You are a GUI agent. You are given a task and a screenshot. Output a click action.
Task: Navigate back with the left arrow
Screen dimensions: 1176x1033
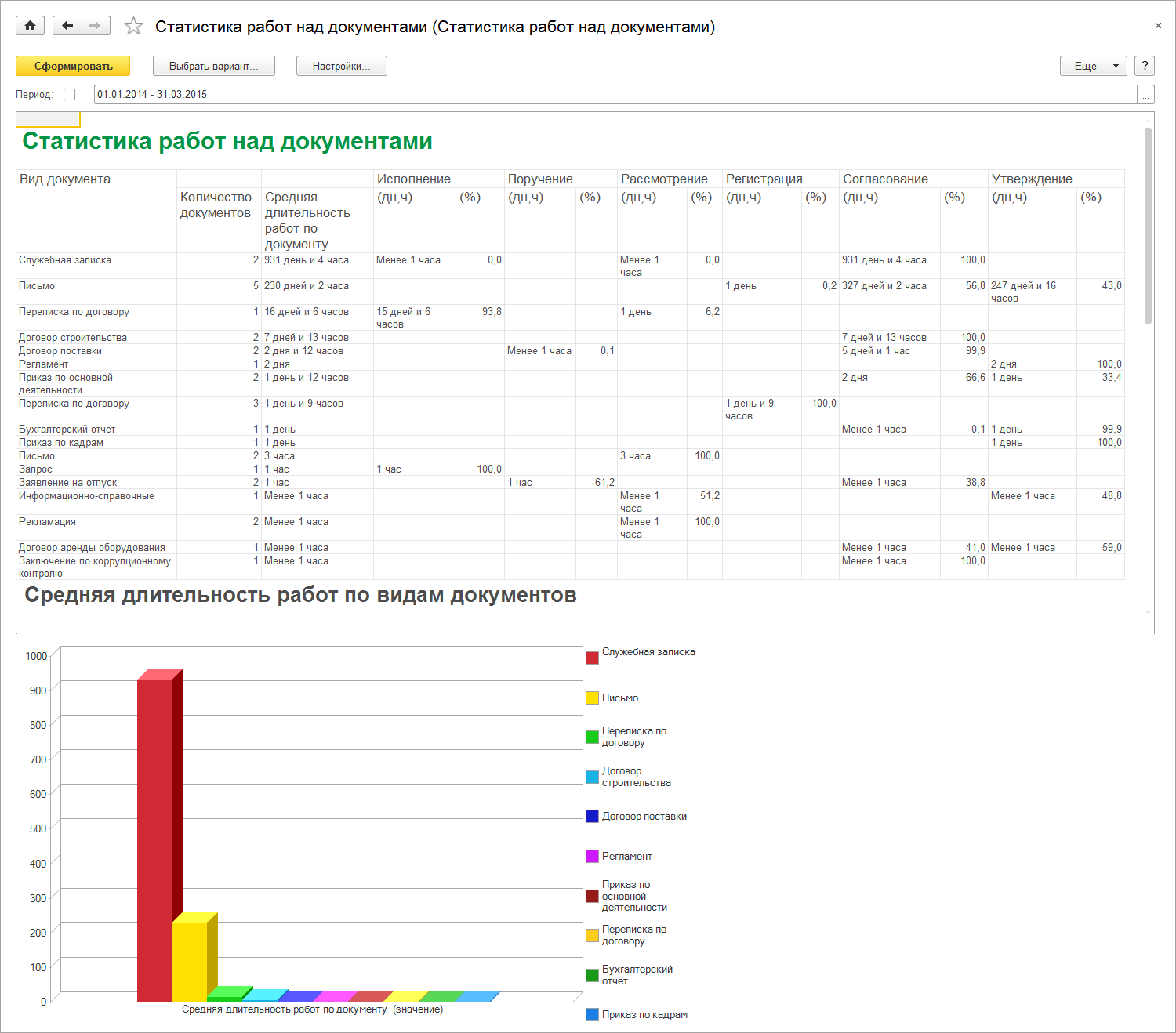point(67,26)
